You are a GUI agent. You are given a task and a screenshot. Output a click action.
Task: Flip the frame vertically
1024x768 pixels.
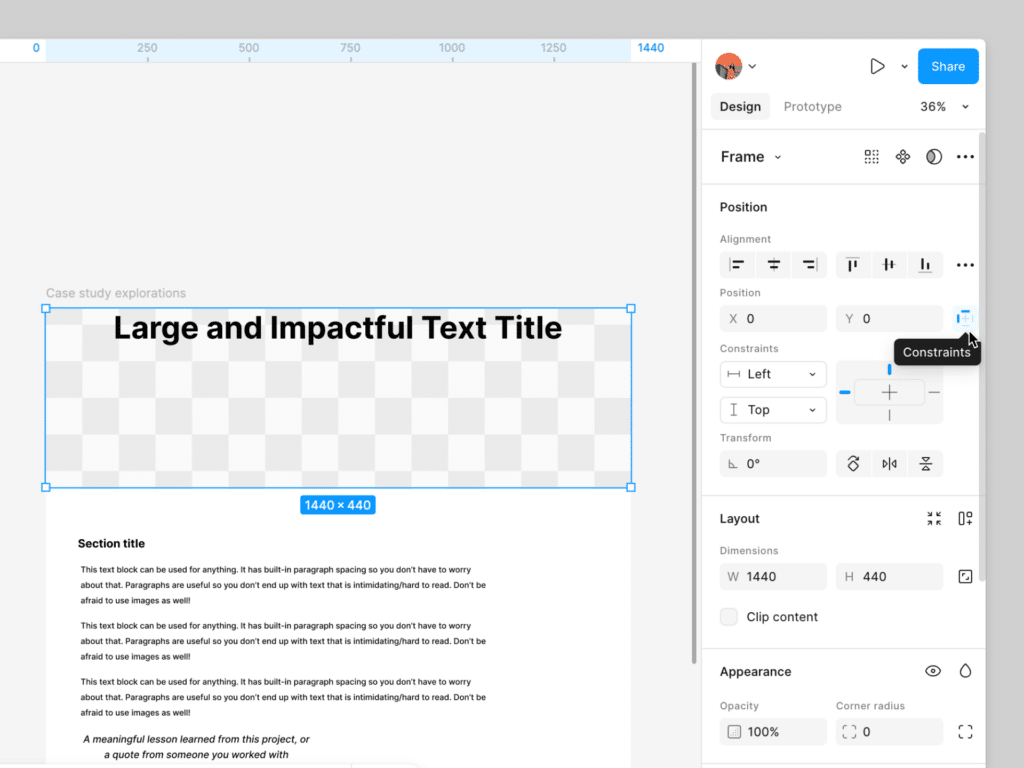pyautogui.click(x=924, y=463)
